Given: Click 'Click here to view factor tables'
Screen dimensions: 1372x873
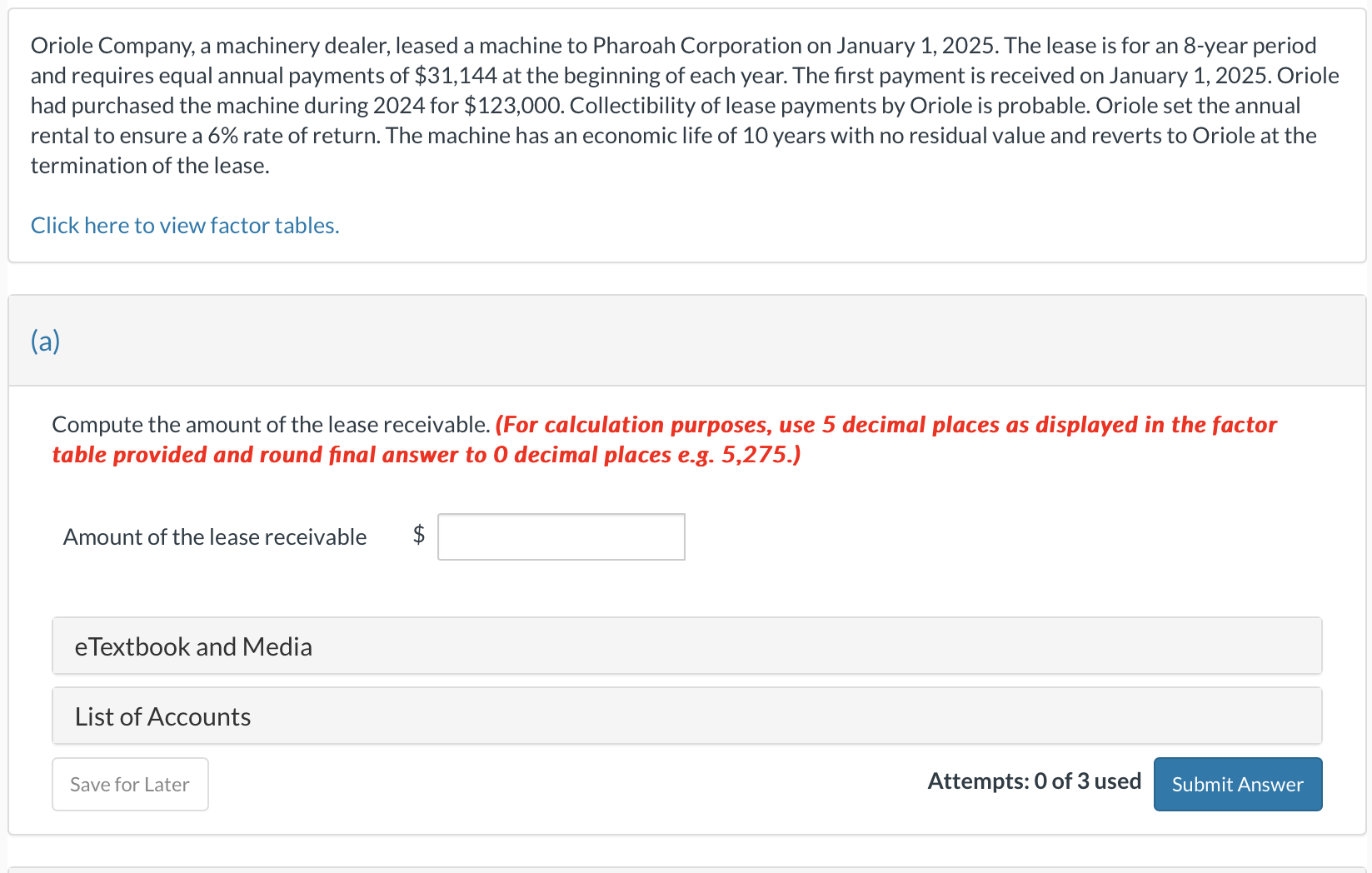Looking at the screenshot, I should click(x=184, y=225).
